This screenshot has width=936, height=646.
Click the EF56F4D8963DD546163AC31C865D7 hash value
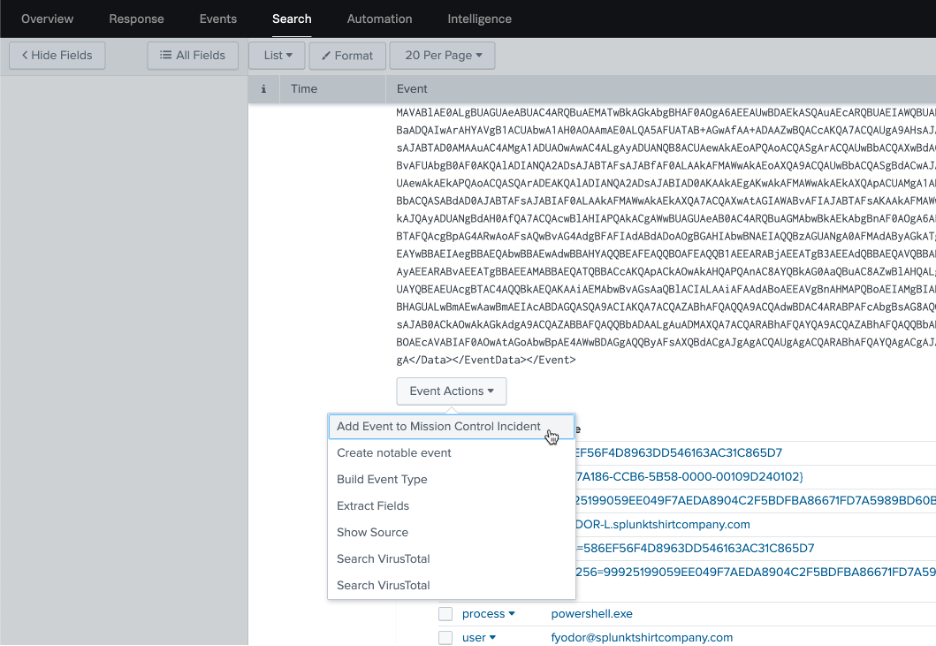[x=679, y=453]
